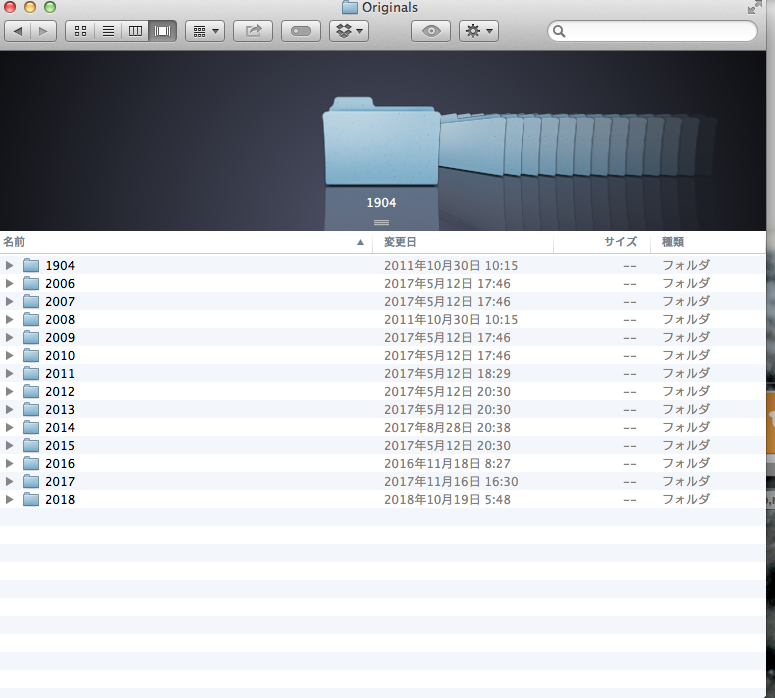Screen dimensions: 775x698
Task: Expand the 2010 folder disclosure triangle
Action: [x=9, y=355]
